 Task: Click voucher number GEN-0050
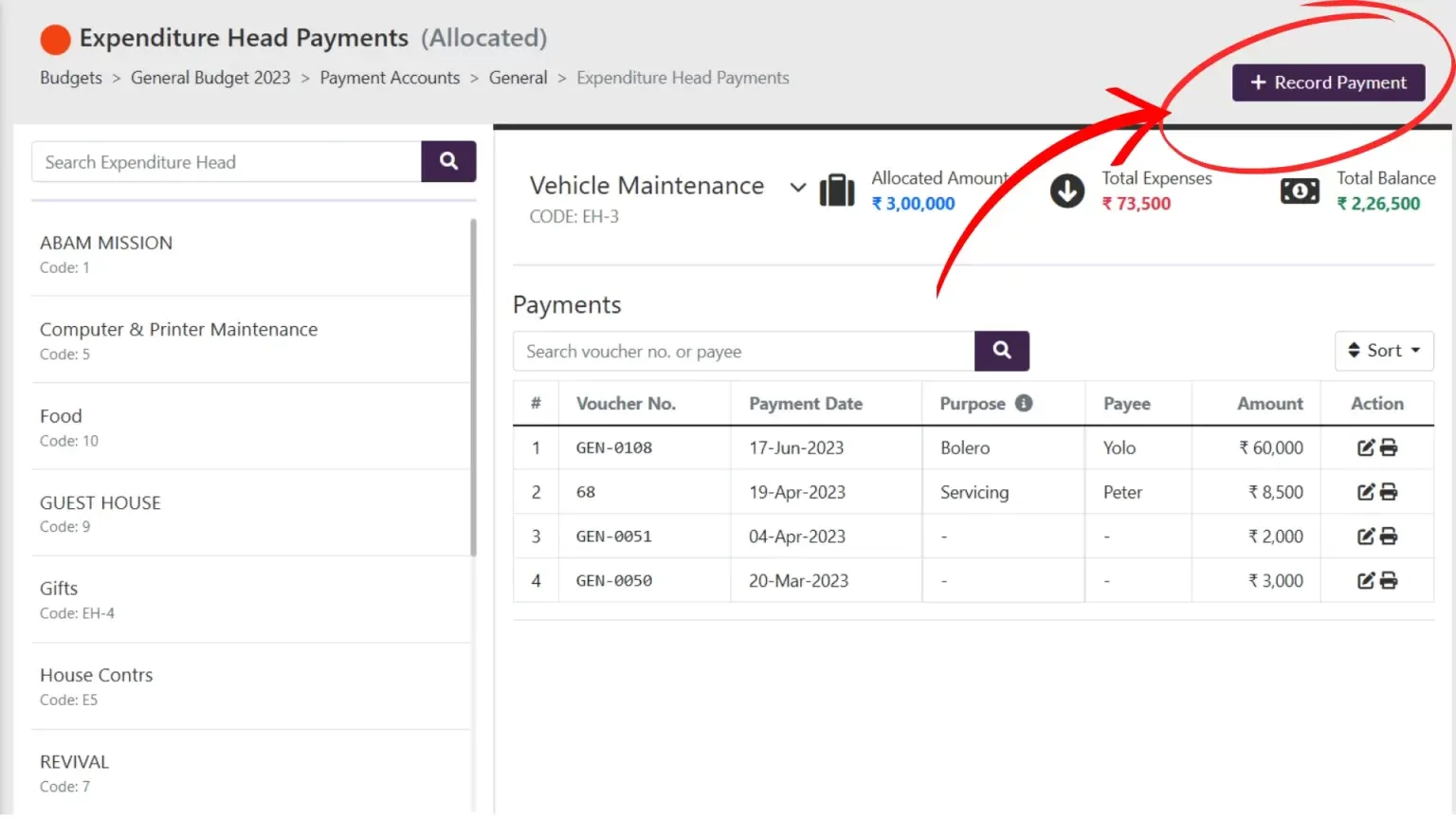point(614,580)
